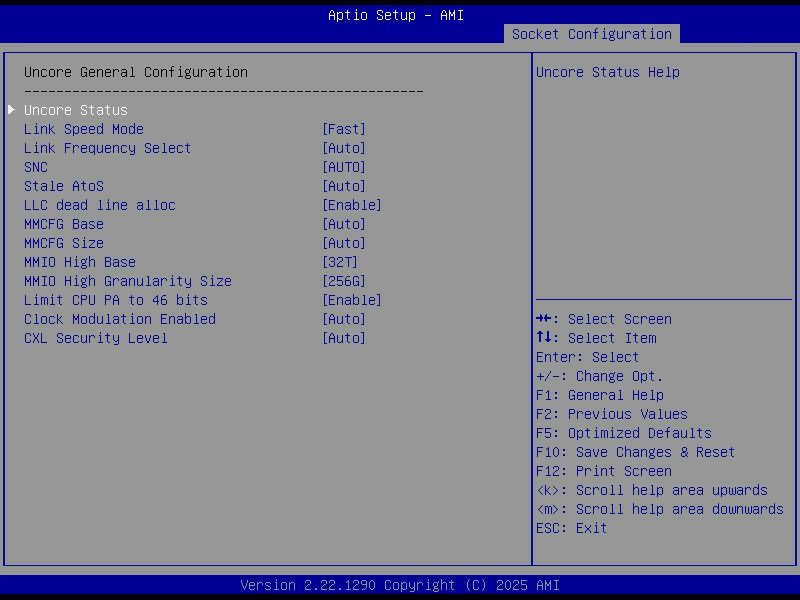
Task: Open the [256G] granularity value
Action: point(344,281)
